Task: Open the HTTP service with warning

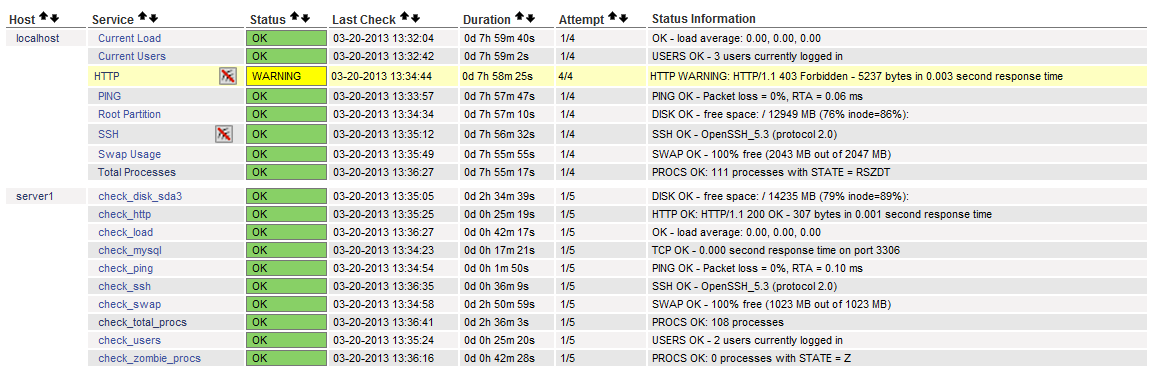Action: point(107,75)
